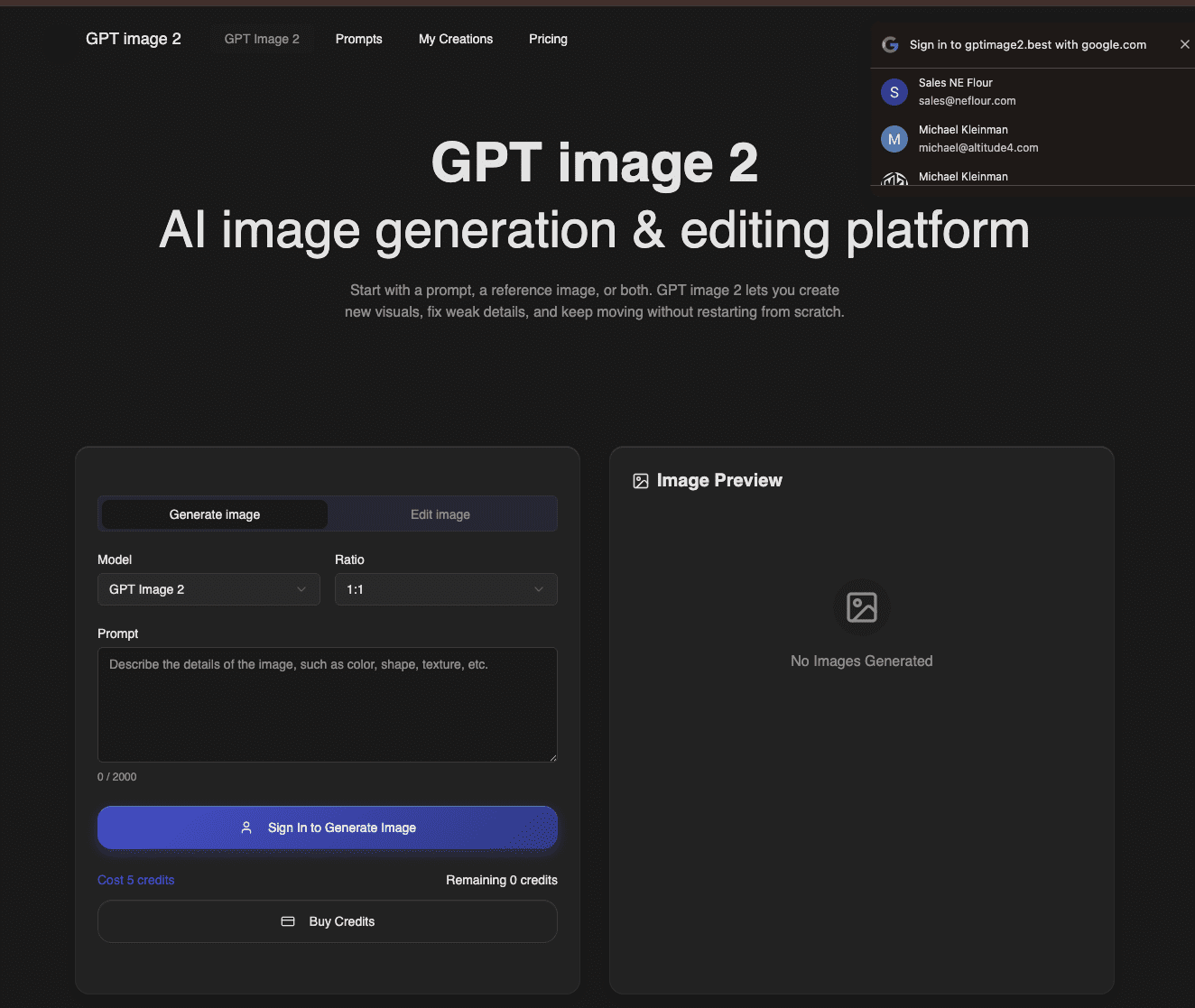The height and width of the screenshot is (1008, 1195).
Task: Click the prompt textarea resize handle
Action: [552, 757]
